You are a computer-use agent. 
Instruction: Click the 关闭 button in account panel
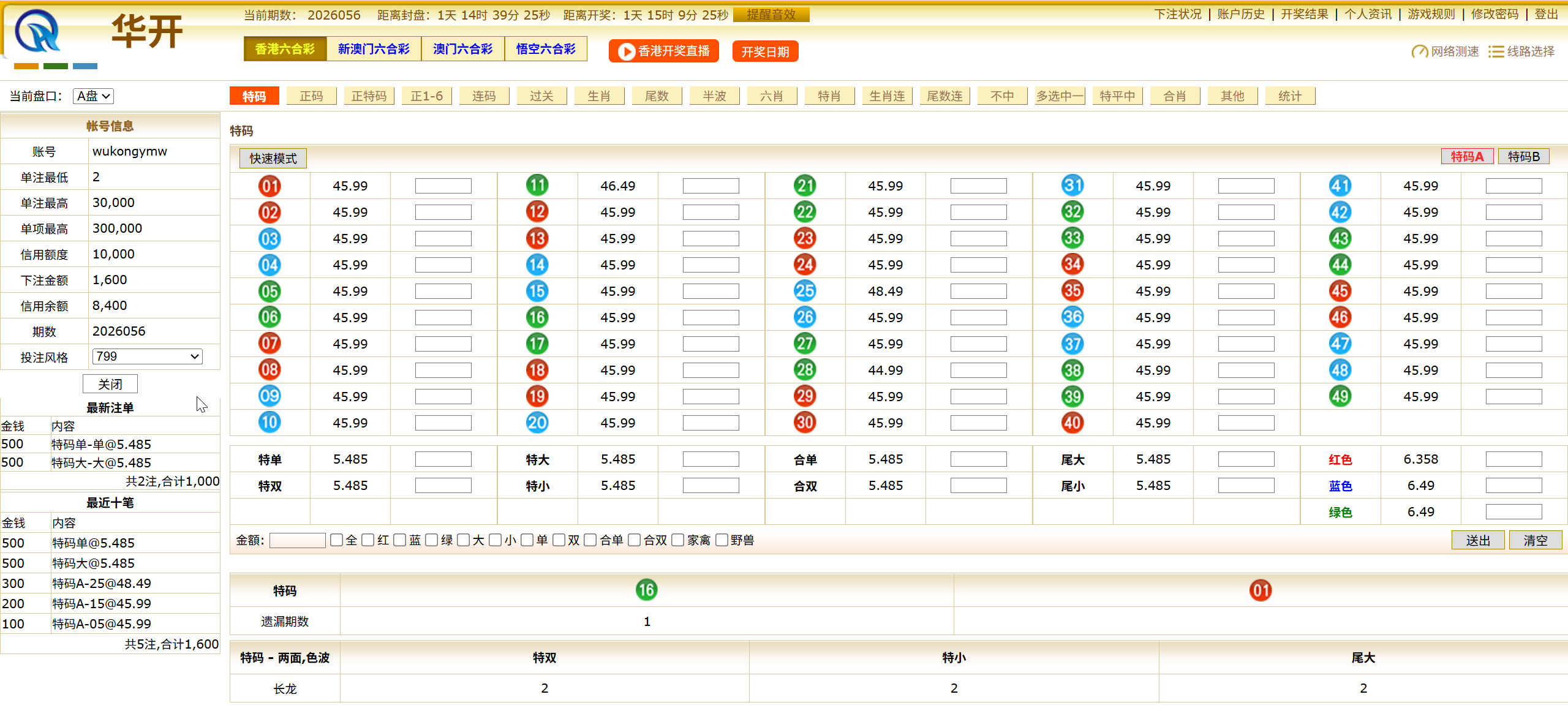pyautogui.click(x=110, y=384)
